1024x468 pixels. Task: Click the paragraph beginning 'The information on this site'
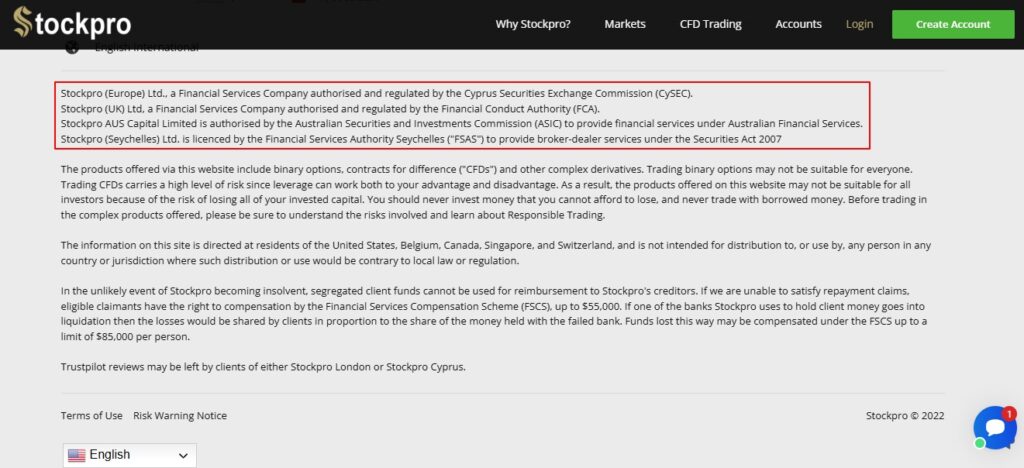pyautogui.click(x=496, y=253)
